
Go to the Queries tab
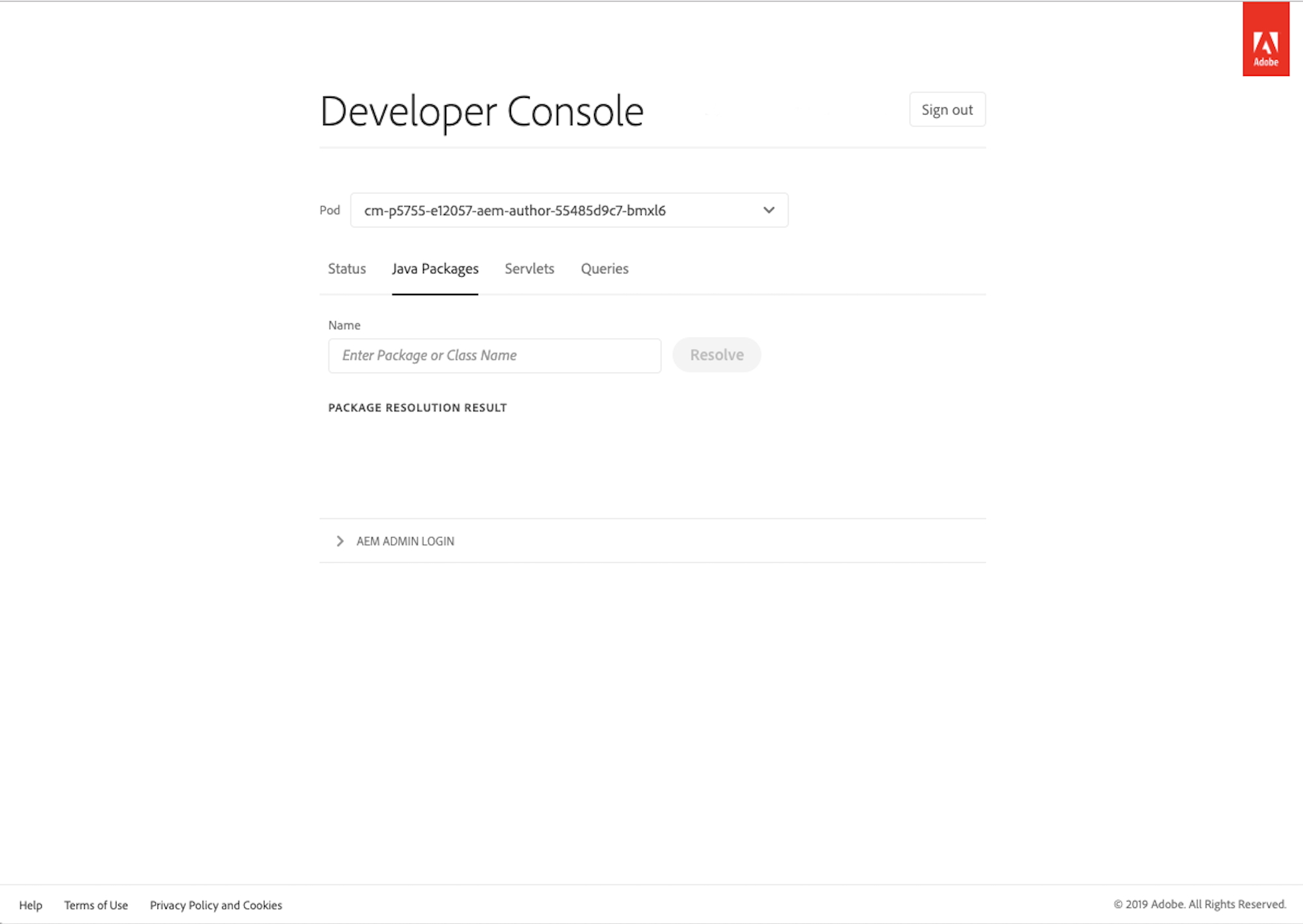604,269
